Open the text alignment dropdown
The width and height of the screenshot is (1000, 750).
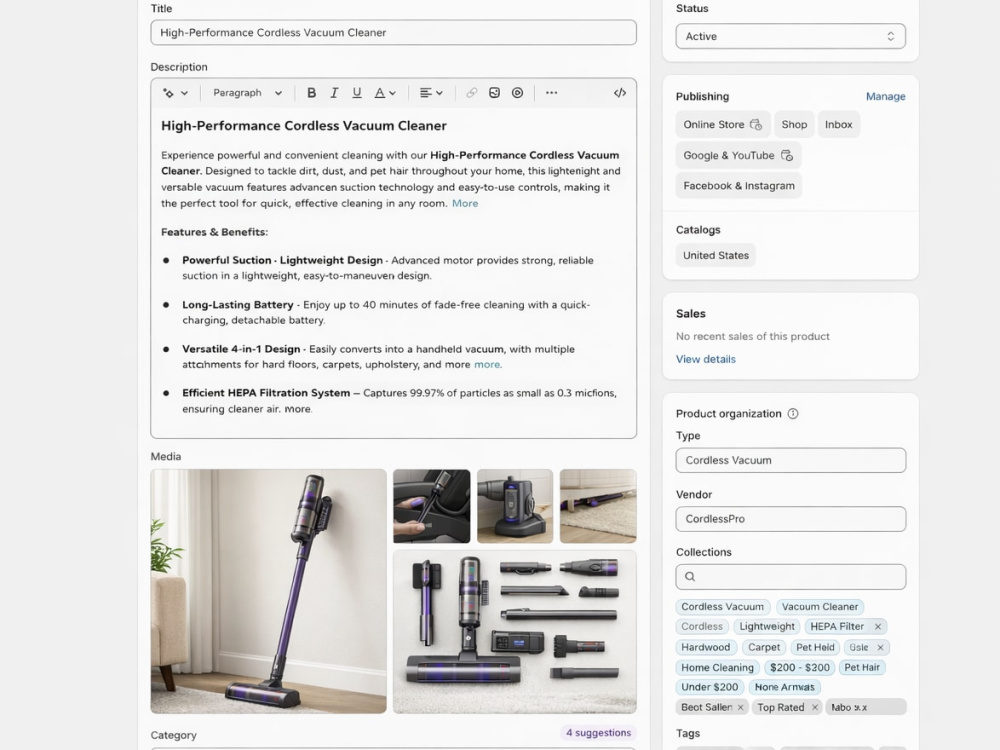(431, 93)
